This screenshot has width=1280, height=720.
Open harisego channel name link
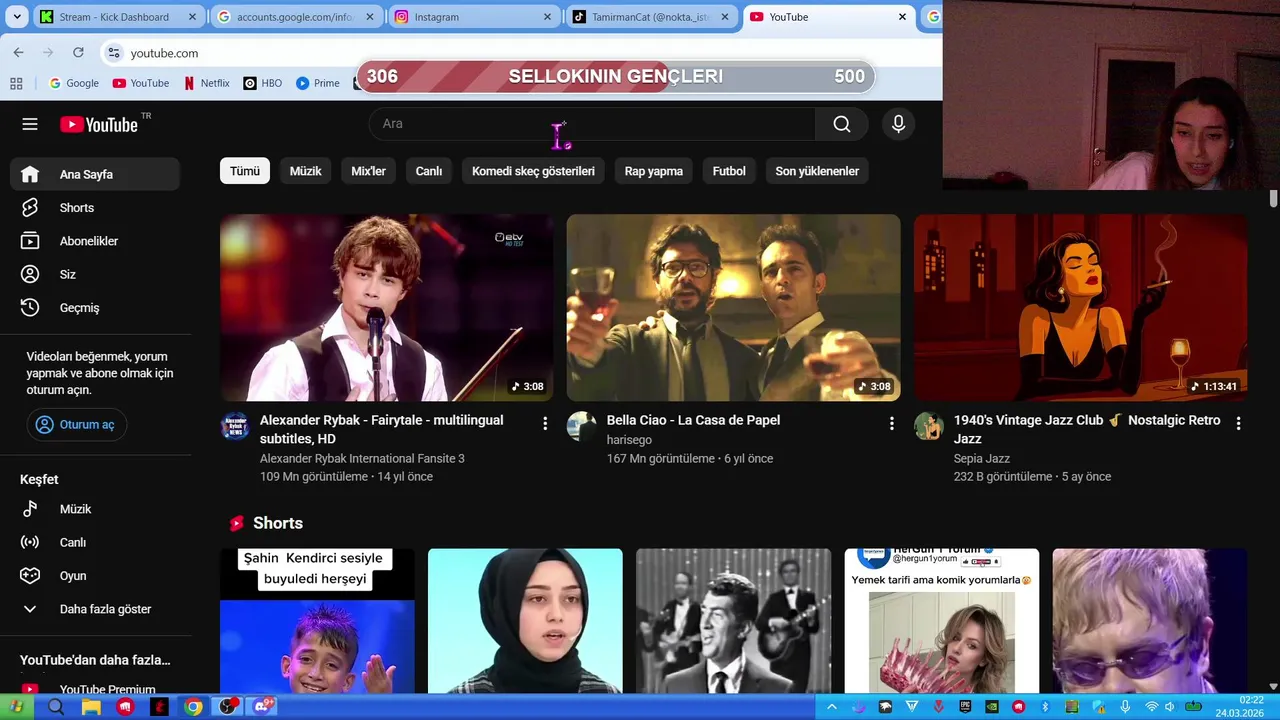(629, 440)
